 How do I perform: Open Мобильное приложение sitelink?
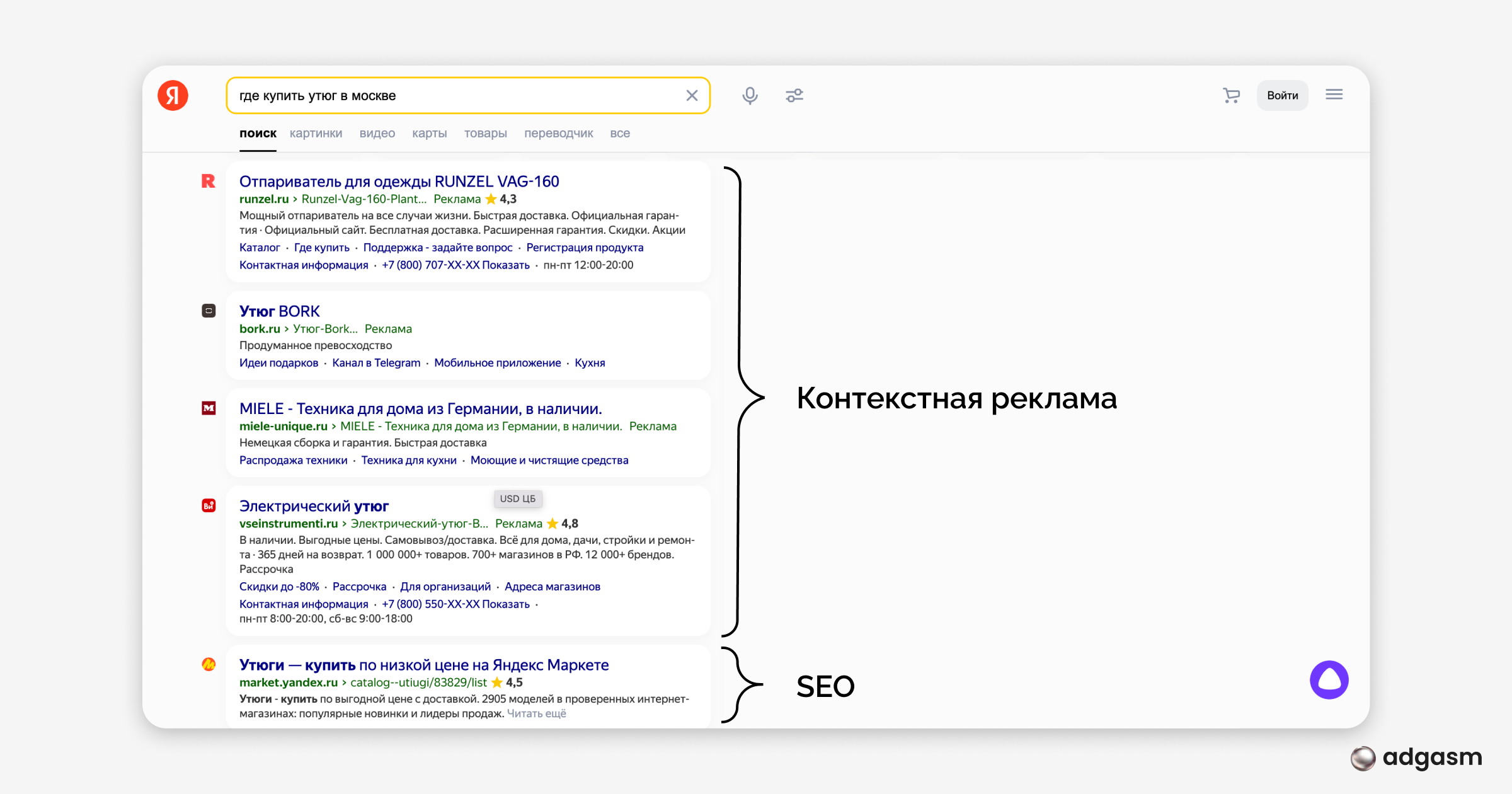[x=497, y=363]
